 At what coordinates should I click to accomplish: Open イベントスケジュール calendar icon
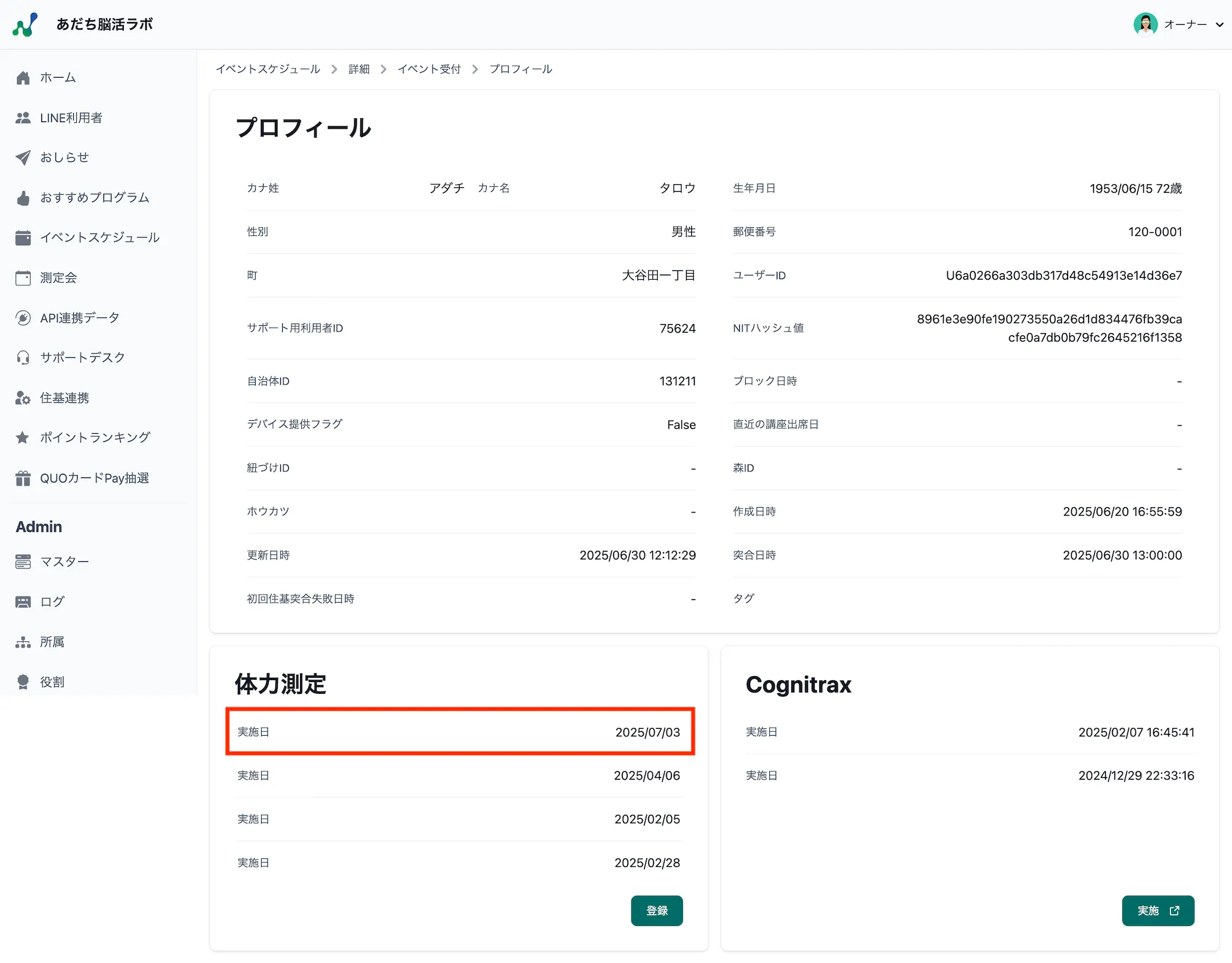(23, 238)
